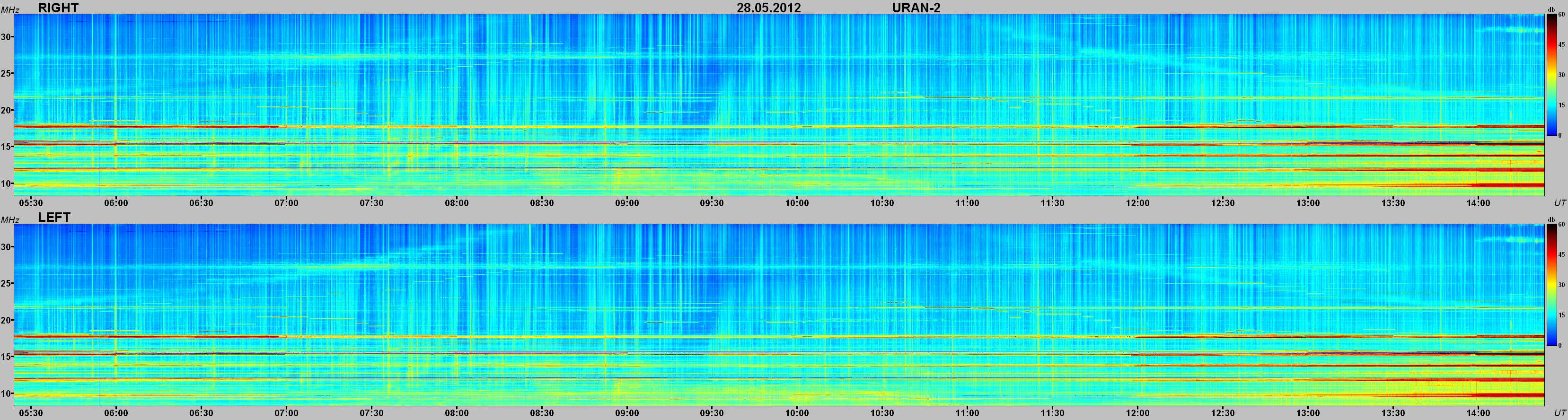
Task: Click the 10:30 tick under RIGHT panel
Action: 882,203
